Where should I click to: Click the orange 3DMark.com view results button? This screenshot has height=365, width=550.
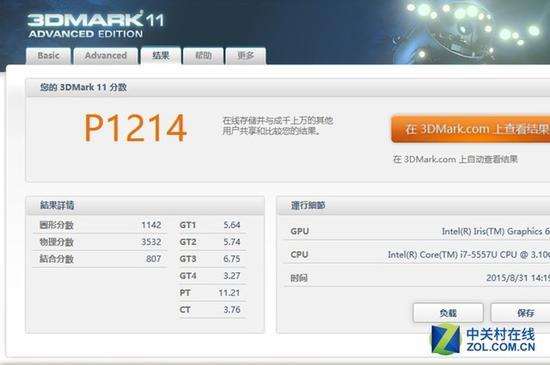(x=470, y=129)
